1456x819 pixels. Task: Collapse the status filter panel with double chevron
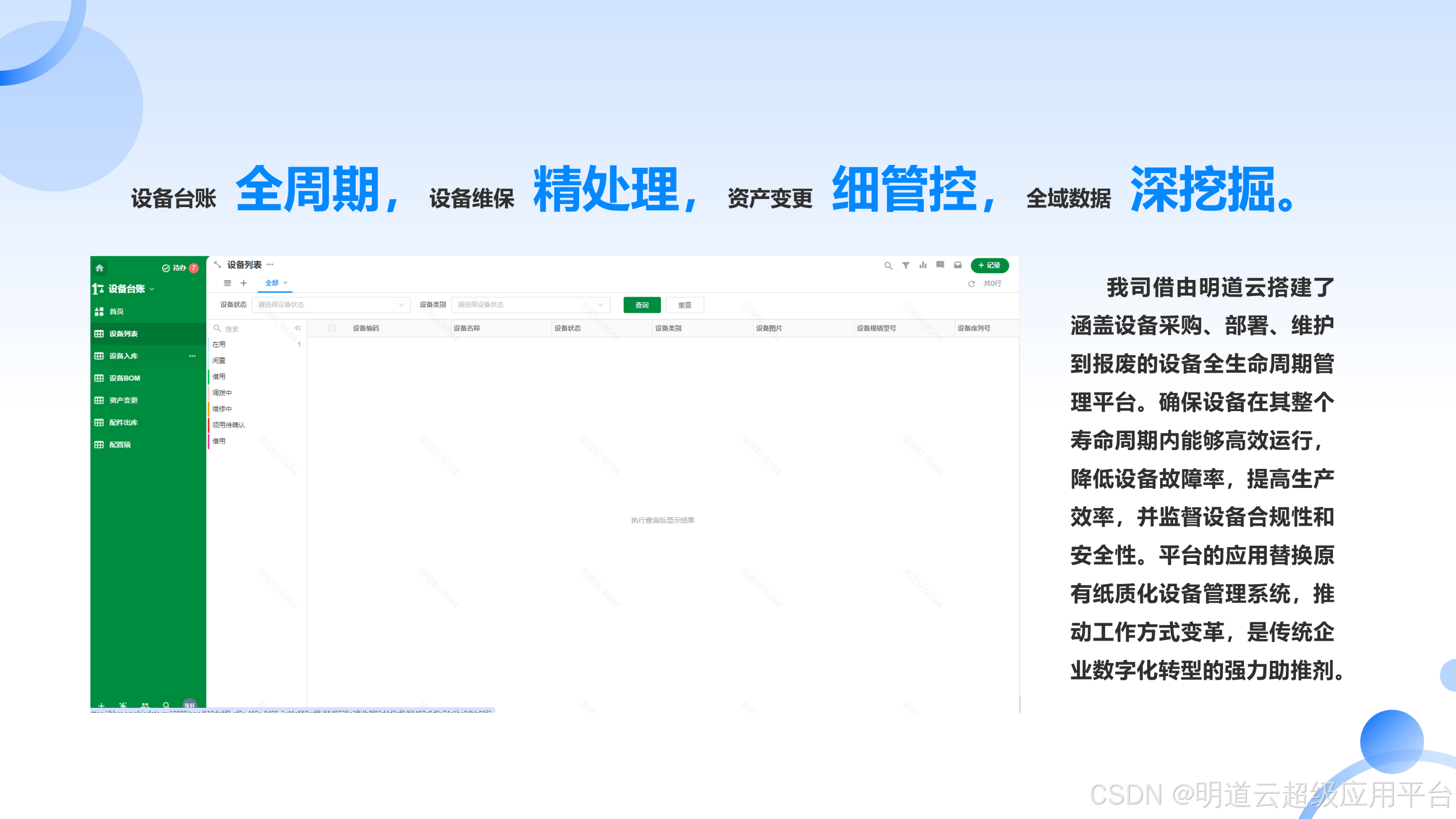298,328
